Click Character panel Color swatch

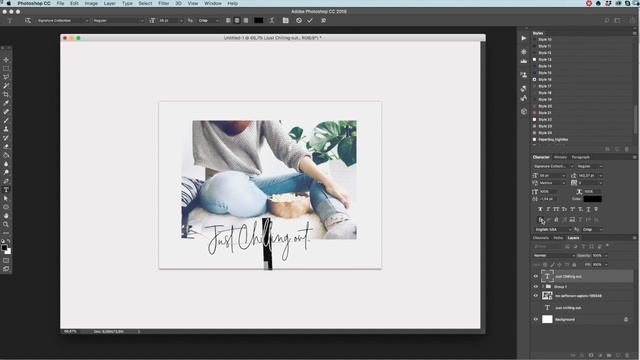click(592, 199)
